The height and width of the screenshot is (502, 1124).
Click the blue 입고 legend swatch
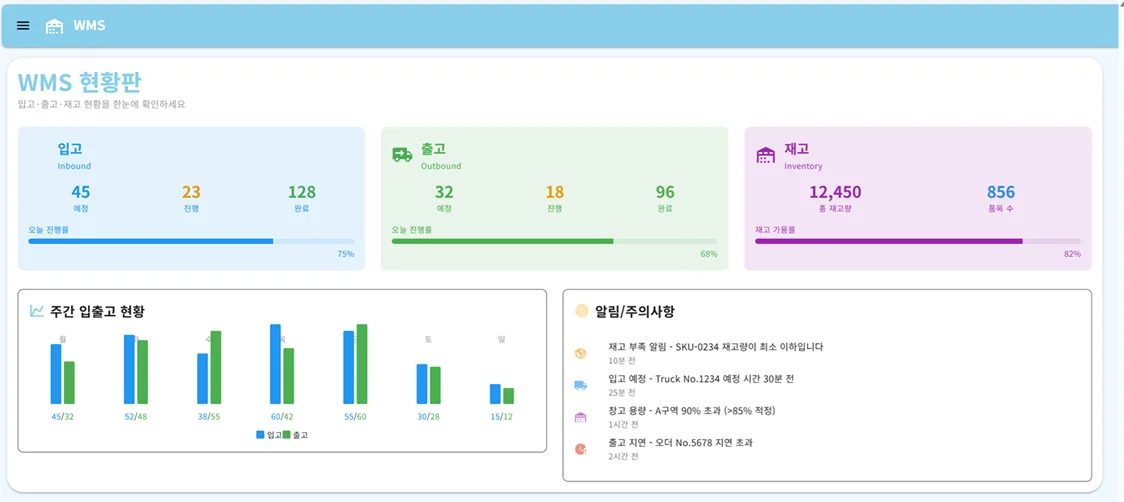click(260, 435)
